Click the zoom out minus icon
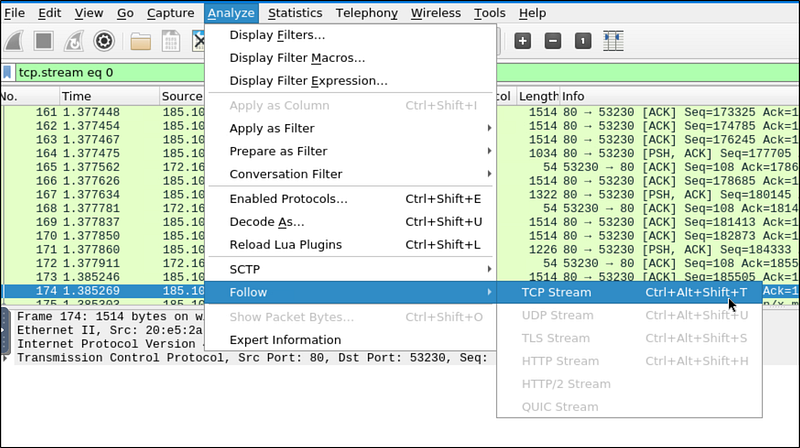The height and width of the screenshot is (448, 800). (x=552, y=41)
